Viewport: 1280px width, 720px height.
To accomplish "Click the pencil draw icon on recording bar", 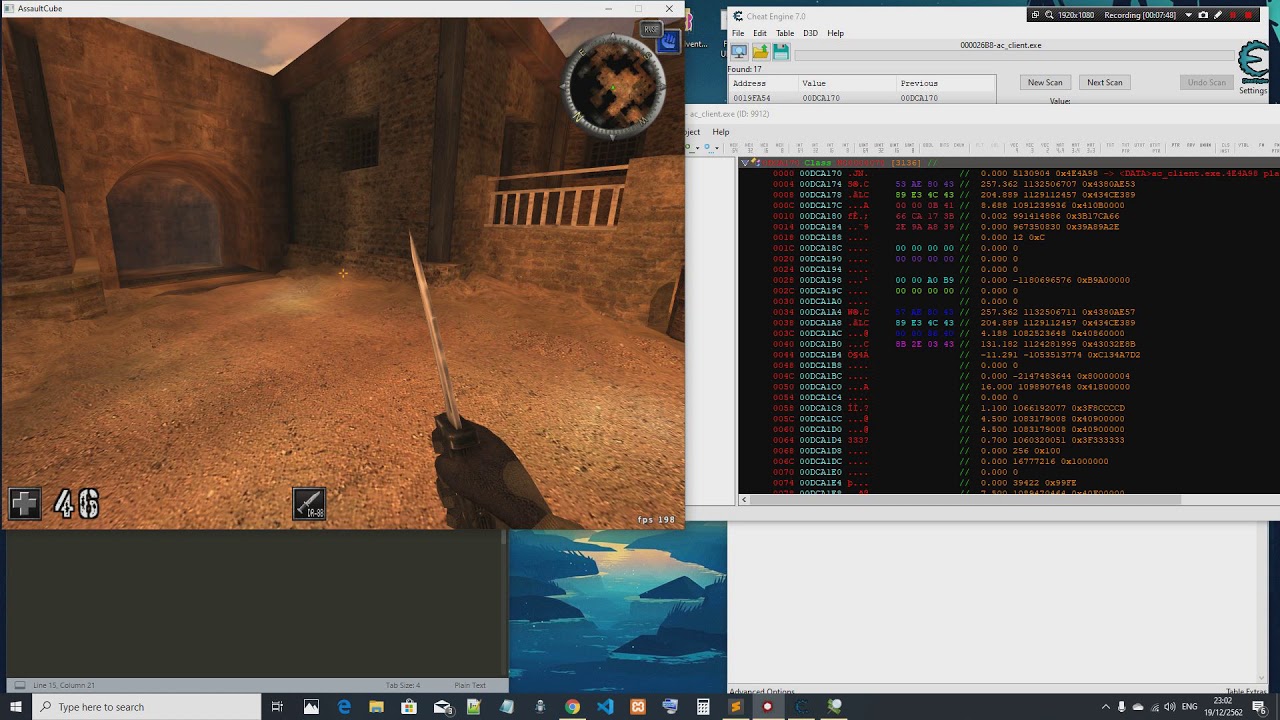I will (x=1218, y=15).
